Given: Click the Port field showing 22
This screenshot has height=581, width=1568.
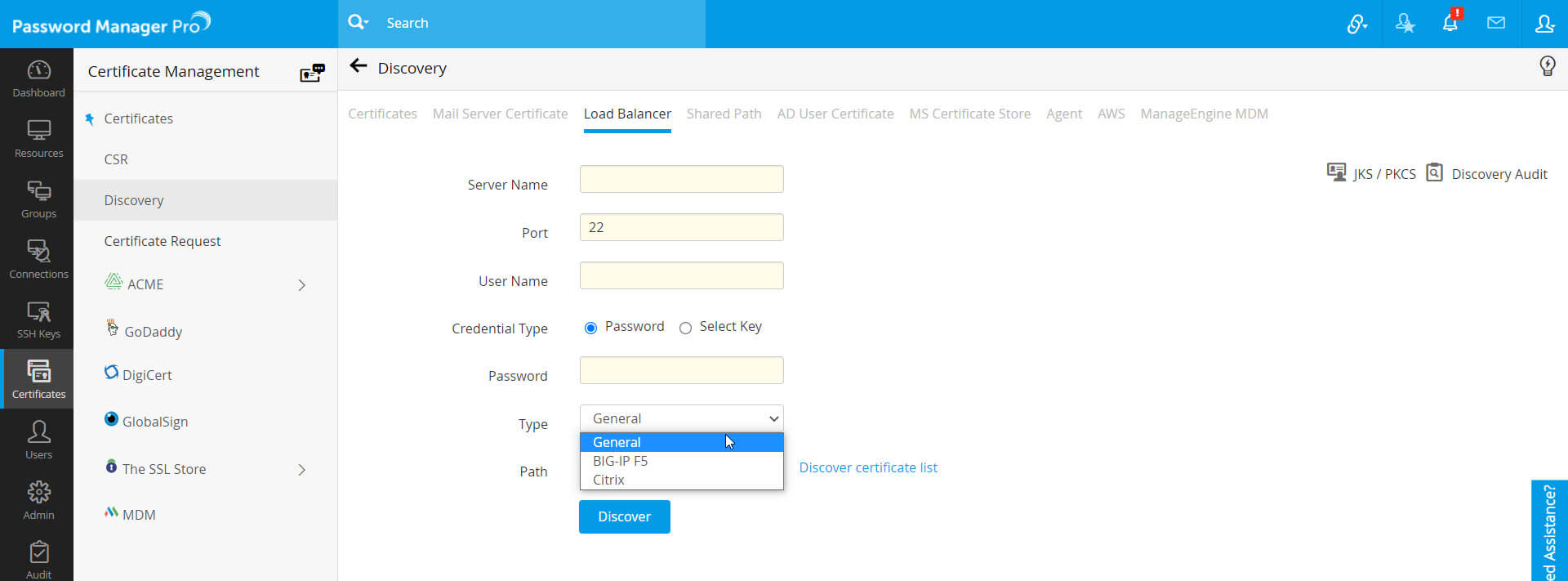Looking at the screenshot, I should click(681, 227).
